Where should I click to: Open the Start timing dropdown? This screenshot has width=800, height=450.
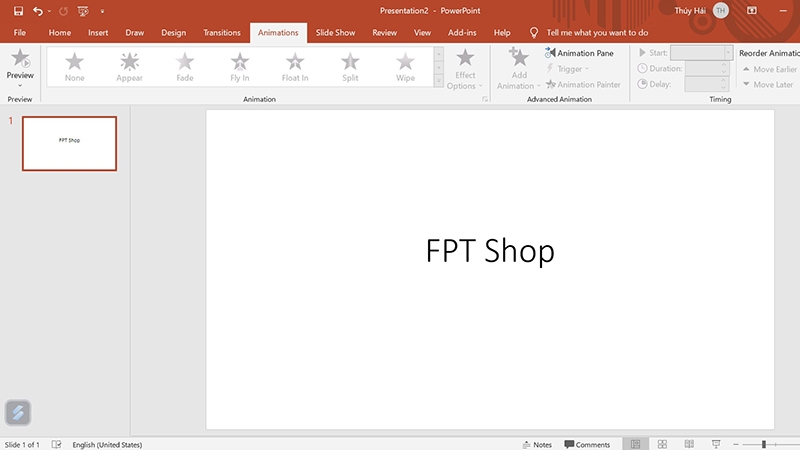(x=728, y=53)
